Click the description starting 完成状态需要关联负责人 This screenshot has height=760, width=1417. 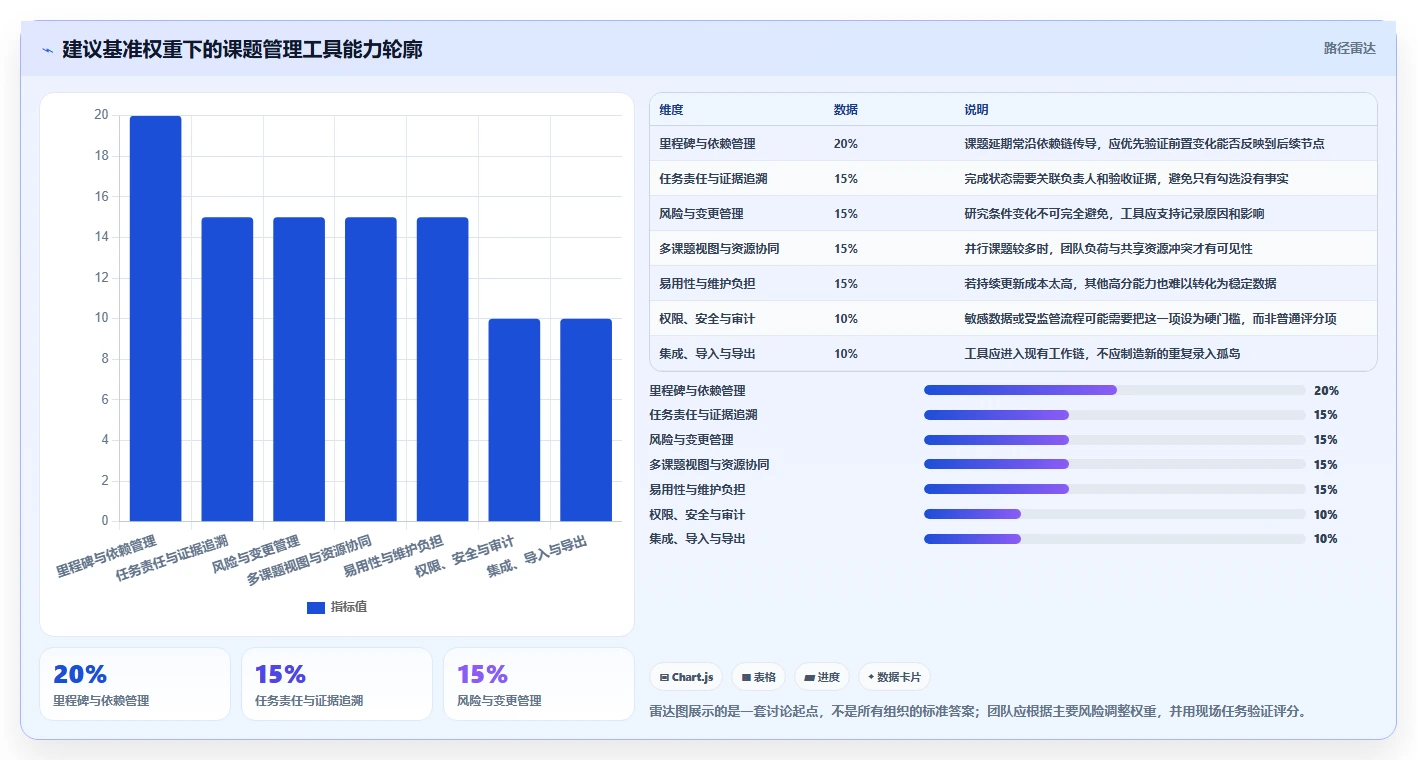tap(1126, 178)
